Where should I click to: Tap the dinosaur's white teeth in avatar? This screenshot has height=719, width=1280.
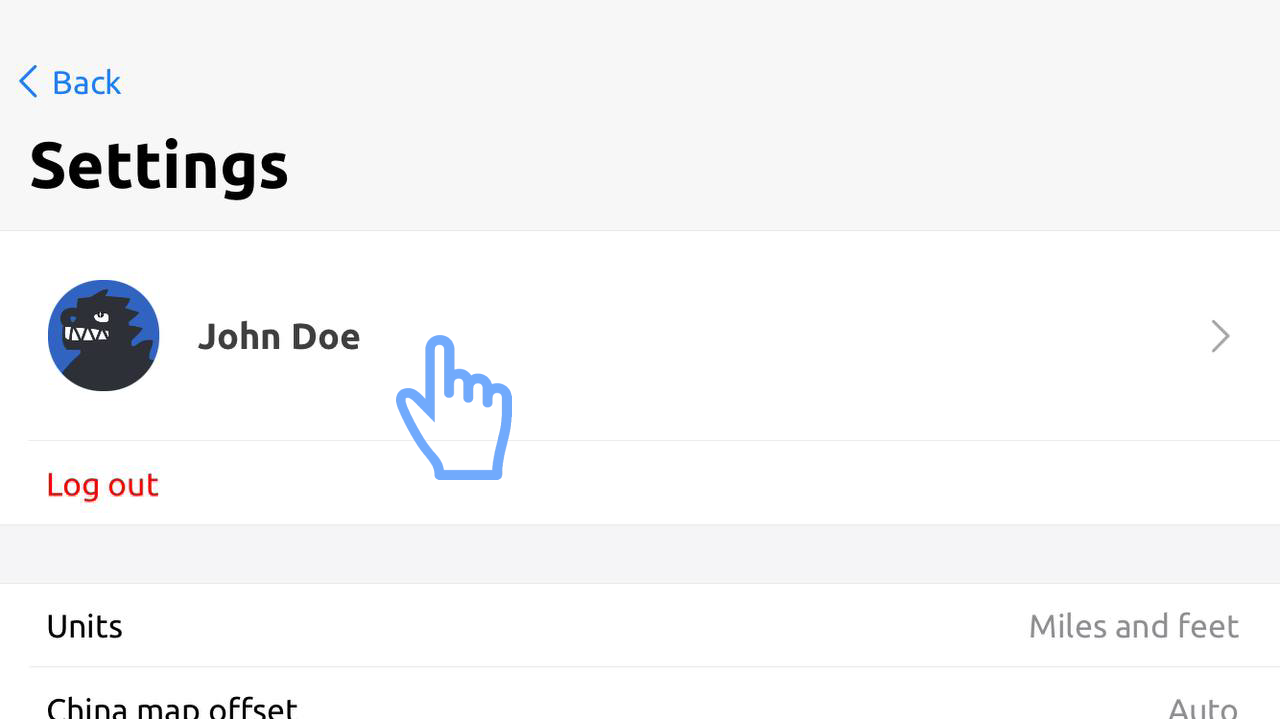(86, 333)
